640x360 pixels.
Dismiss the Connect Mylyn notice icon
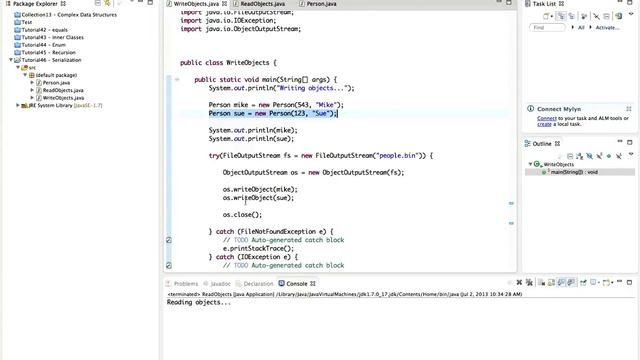[x=629, y=109]
